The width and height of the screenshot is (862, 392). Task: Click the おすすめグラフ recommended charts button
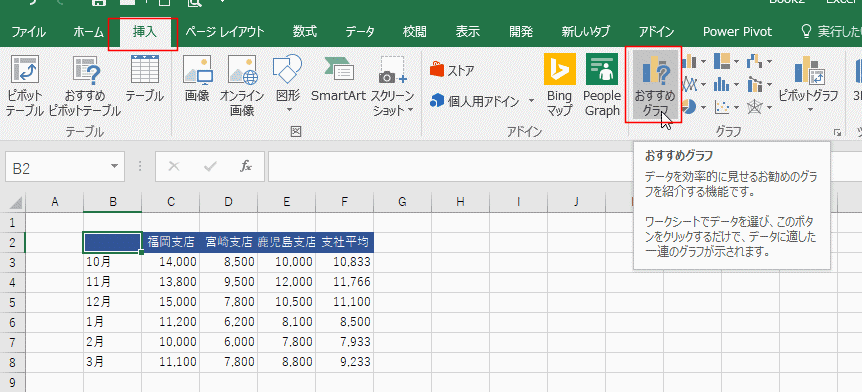[654, 84]
